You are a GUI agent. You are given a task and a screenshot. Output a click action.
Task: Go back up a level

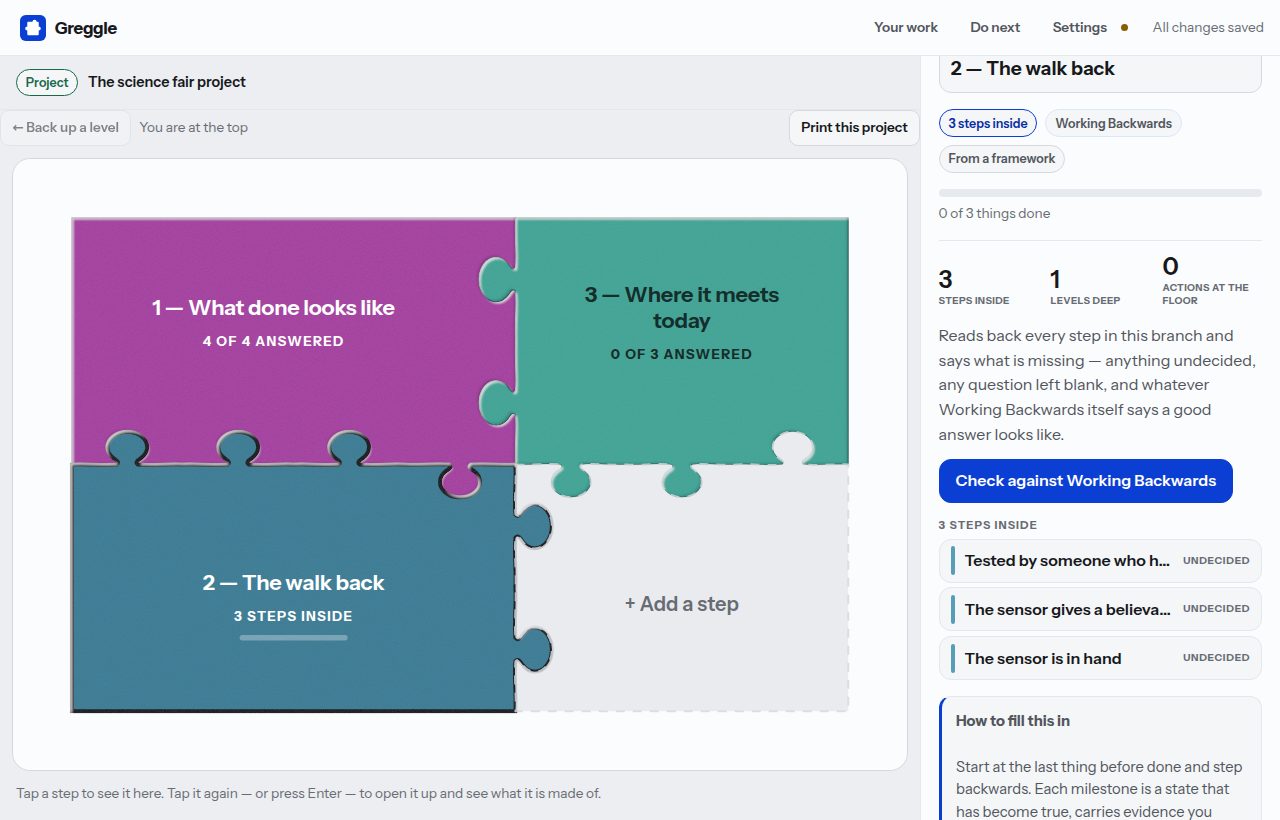[66, 127]
